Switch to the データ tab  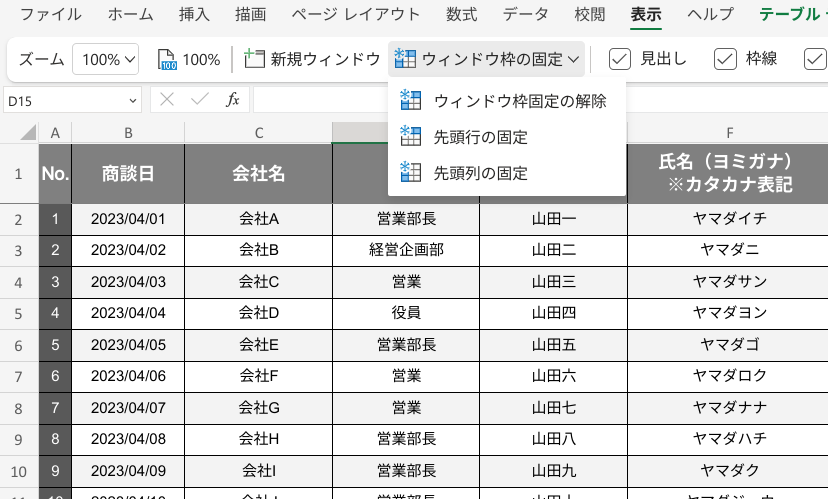(525, 14)
